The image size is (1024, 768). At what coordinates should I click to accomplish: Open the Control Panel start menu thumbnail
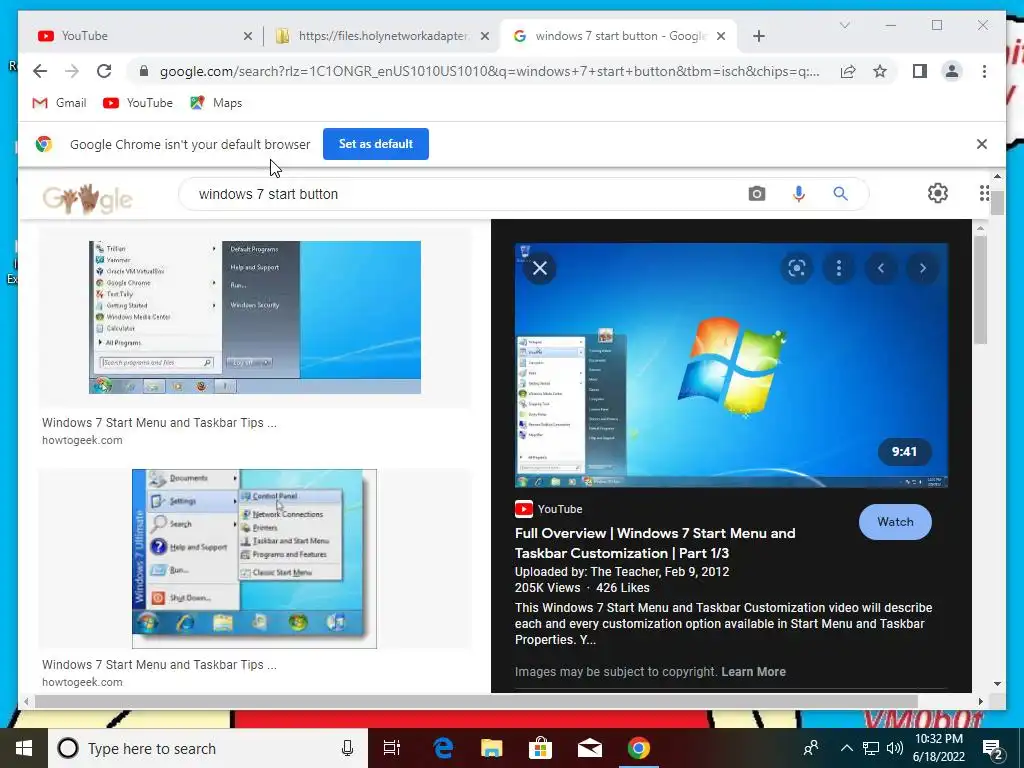pos(254,559)
